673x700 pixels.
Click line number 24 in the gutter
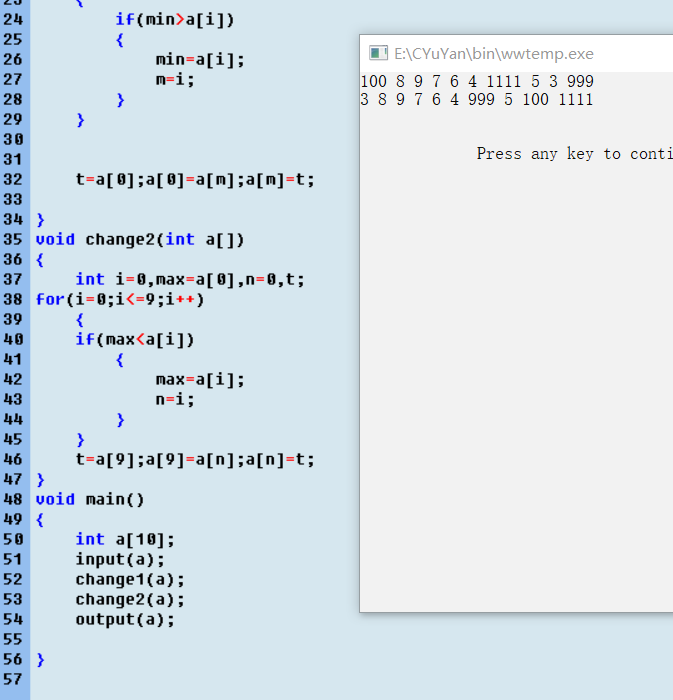pos(13,20)
